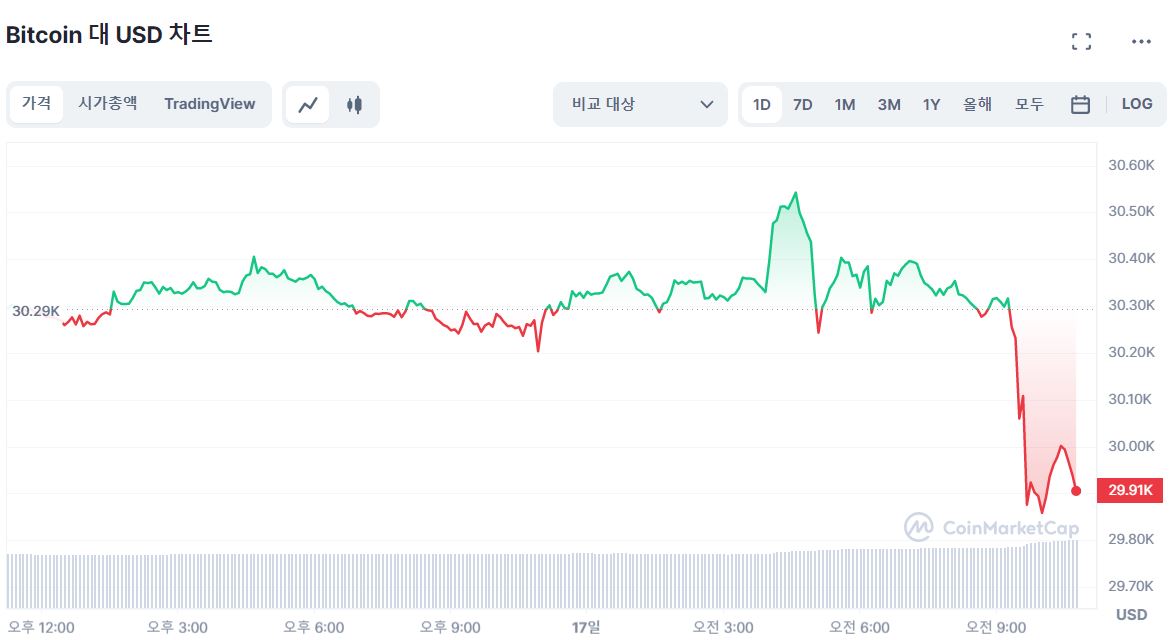Click the Bitcoin 대 USD 차트 heading
Viewport: 1172px width, 640px height.
pyautogui.click(x=109, y=34)
